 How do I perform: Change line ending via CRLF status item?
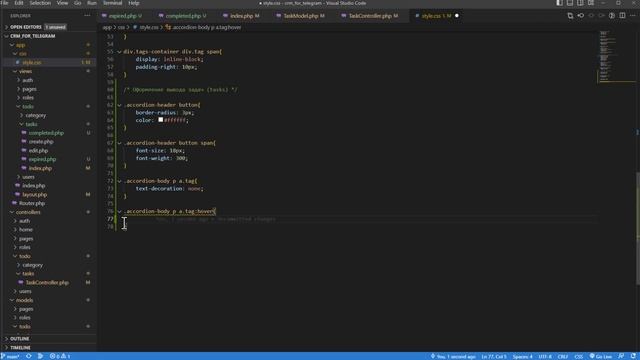pyautogui.click(x=563, y=356)
